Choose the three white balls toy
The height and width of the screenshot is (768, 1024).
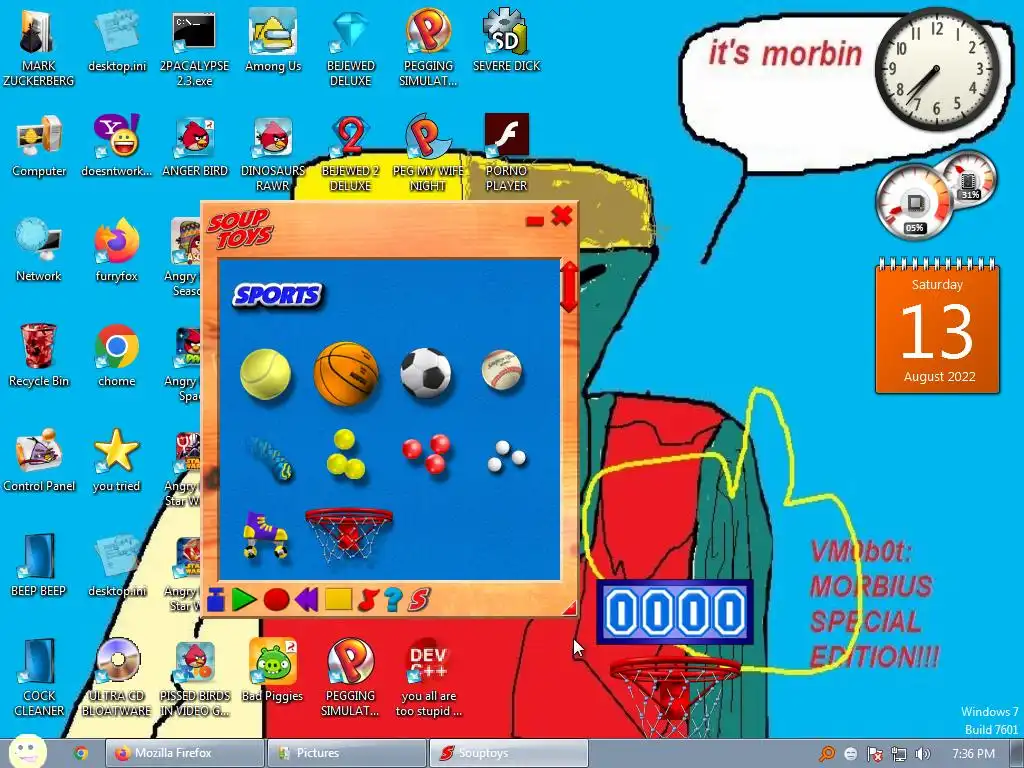click(506, 455)
